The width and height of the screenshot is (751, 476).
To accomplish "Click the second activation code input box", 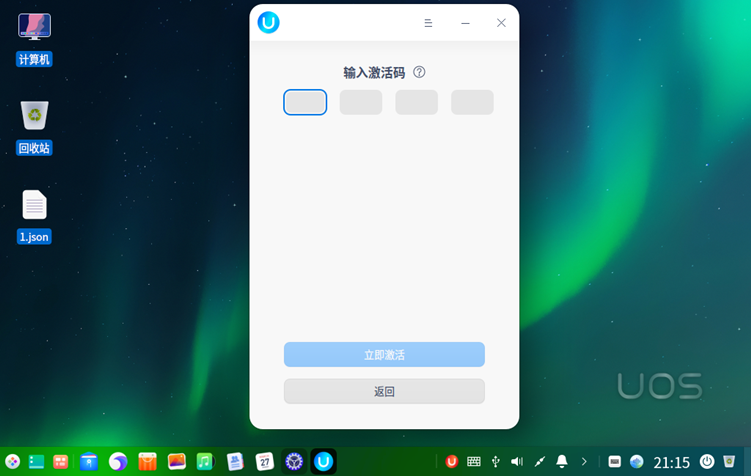I will pyautogui.click(x=361, y=102).
